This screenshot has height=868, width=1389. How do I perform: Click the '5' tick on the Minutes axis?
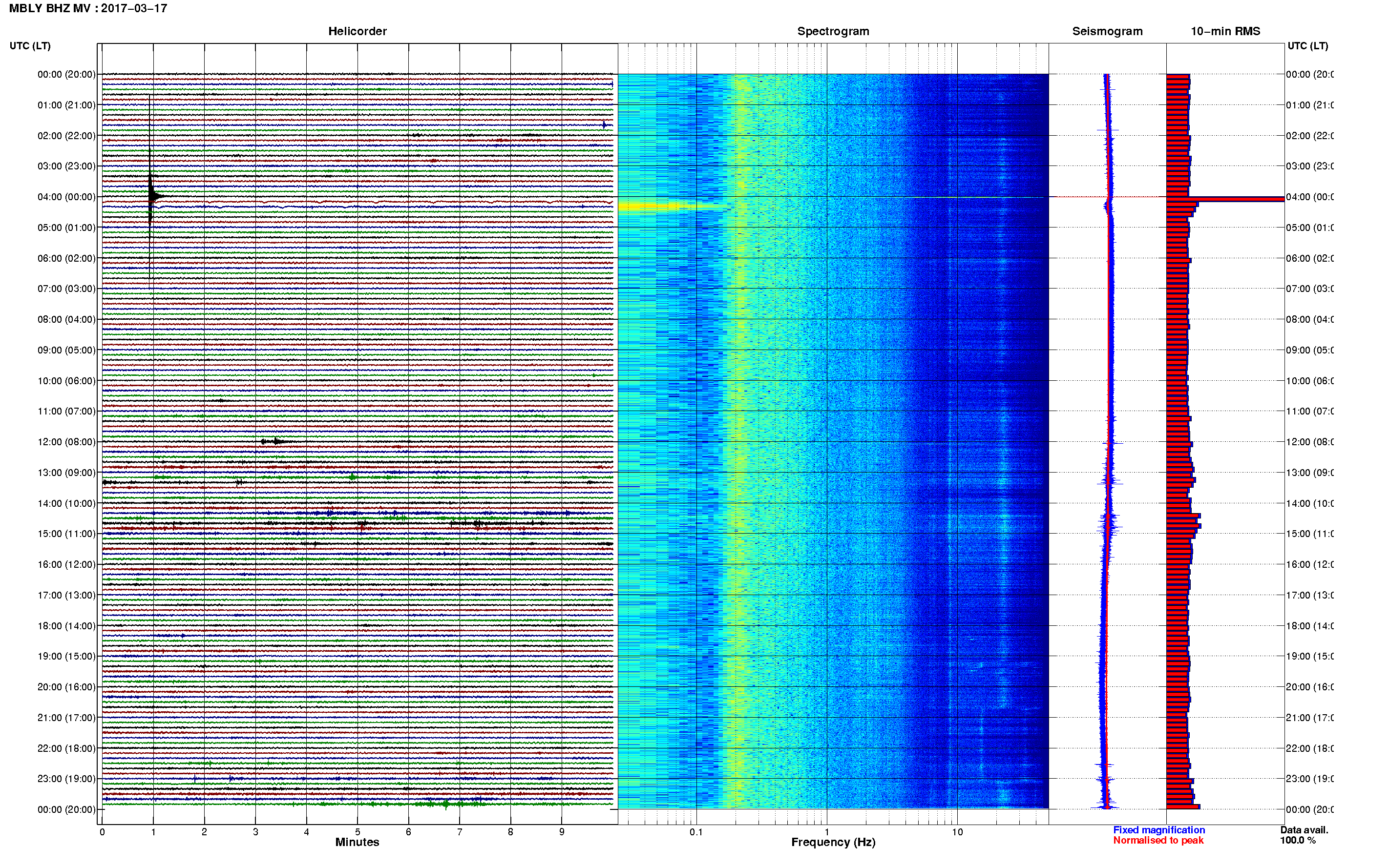tap(357, 832)
